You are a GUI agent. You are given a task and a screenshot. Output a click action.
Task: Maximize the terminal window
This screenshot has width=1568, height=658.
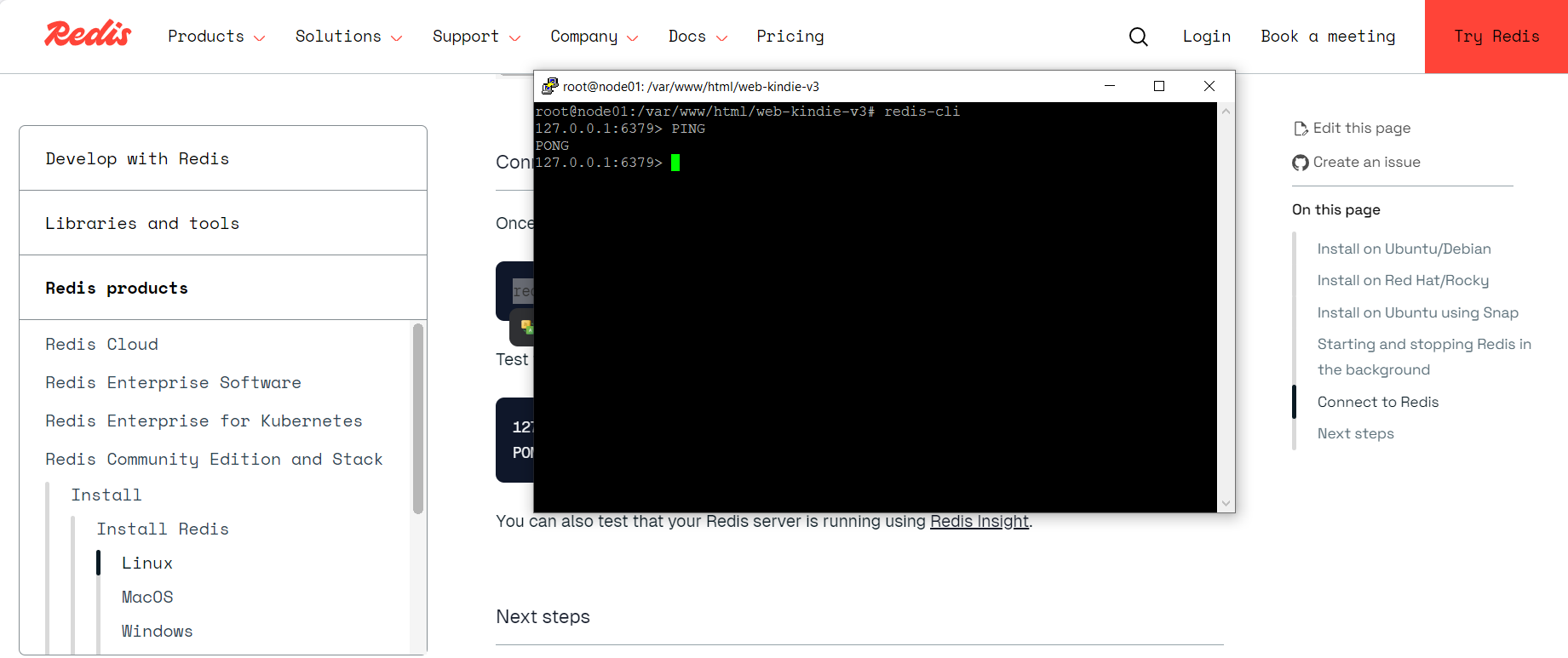[x=1159, y=86]
